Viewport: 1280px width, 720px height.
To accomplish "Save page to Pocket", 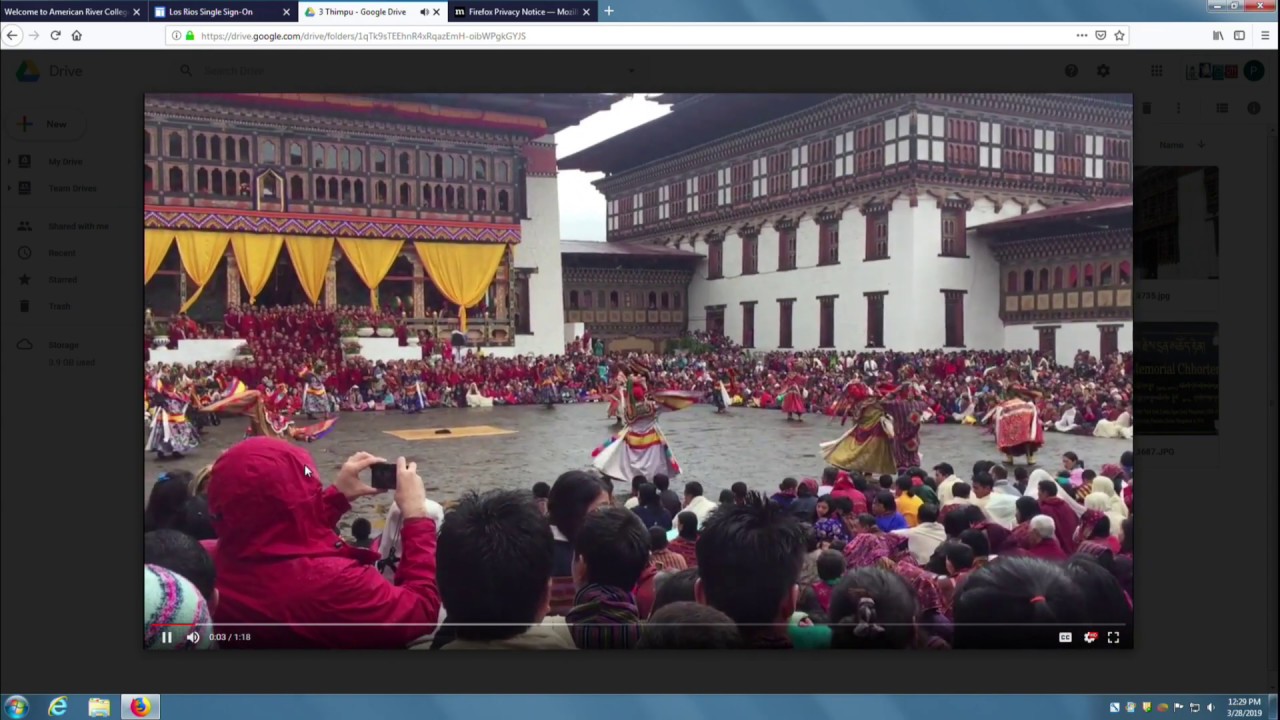I will point(1100,36).
